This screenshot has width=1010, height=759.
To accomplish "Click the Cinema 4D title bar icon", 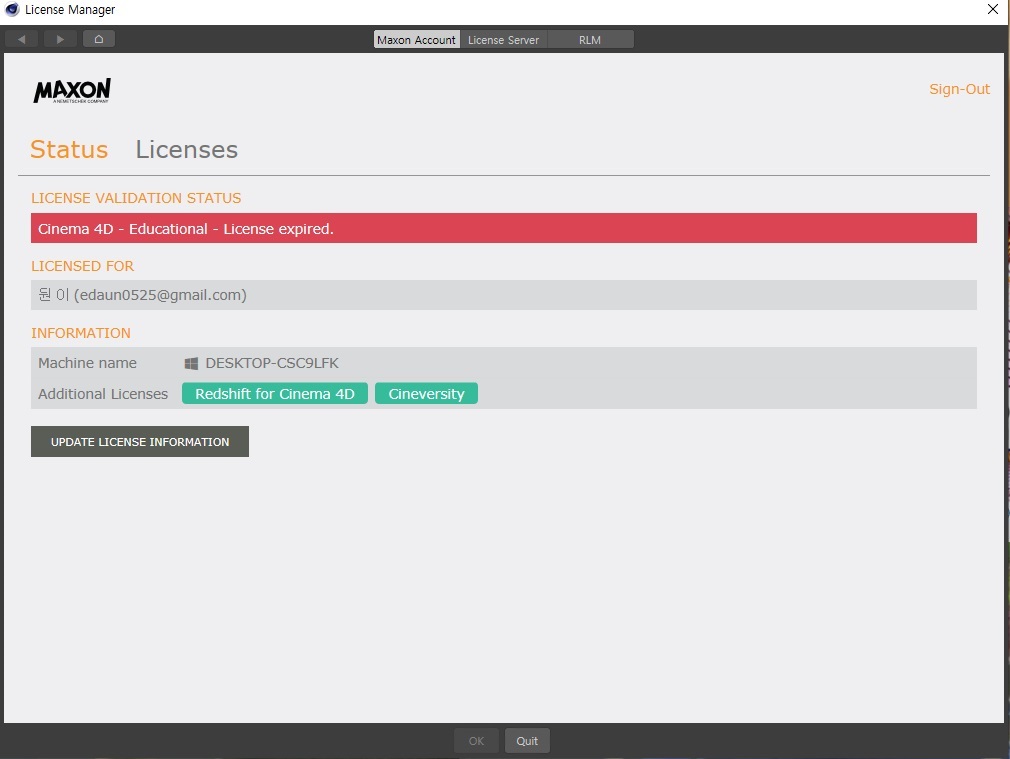I will tap(12, 10).
